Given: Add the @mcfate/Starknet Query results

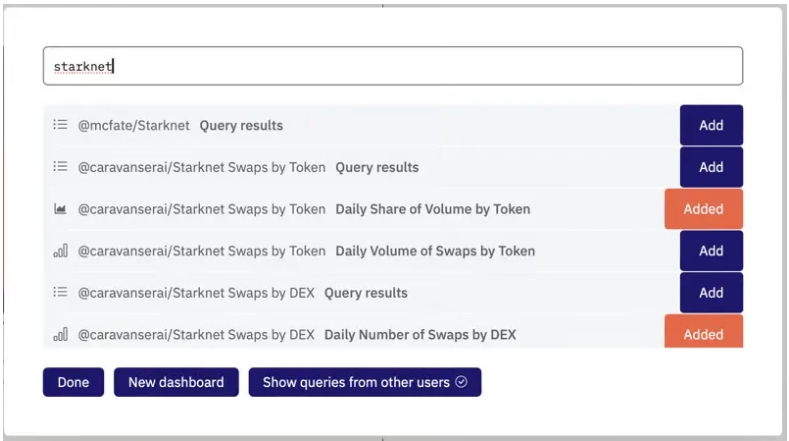Looking at the screenshot, I should point(711,125).
